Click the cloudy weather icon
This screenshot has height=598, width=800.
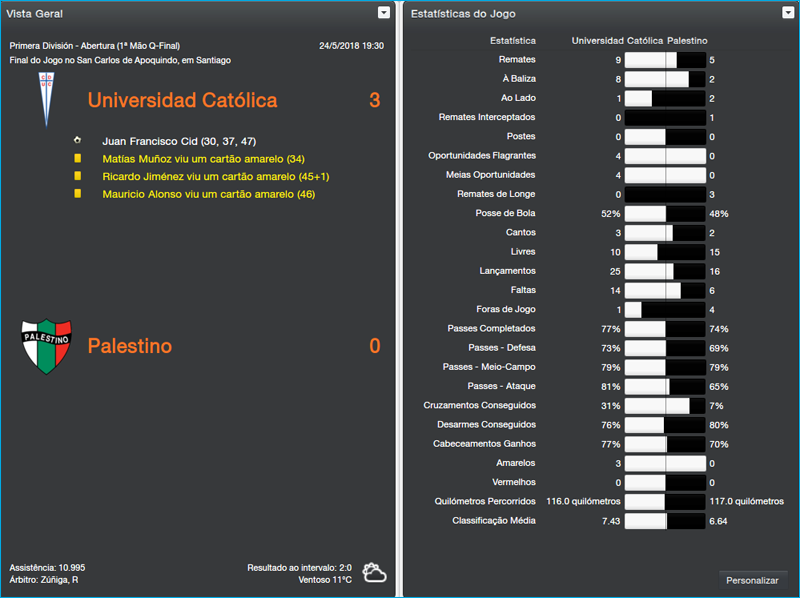coord(375,572)
